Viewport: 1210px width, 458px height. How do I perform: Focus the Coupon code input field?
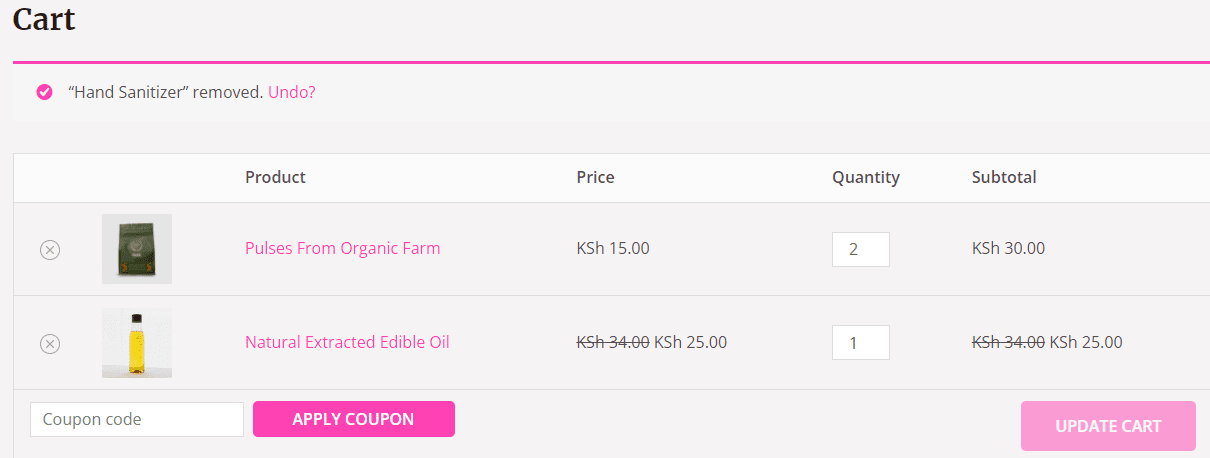click(x=137, y=419)
